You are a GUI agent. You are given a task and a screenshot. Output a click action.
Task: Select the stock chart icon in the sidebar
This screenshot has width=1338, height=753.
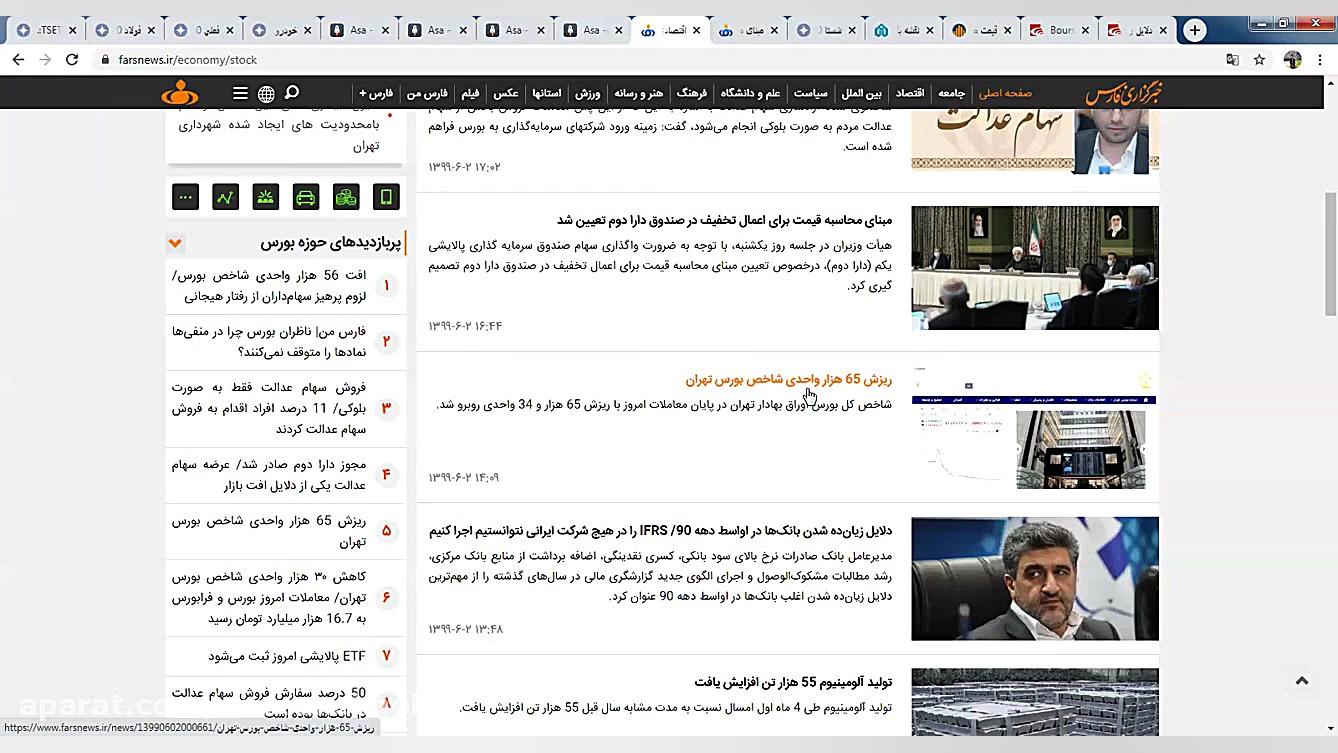click(225, 196)
